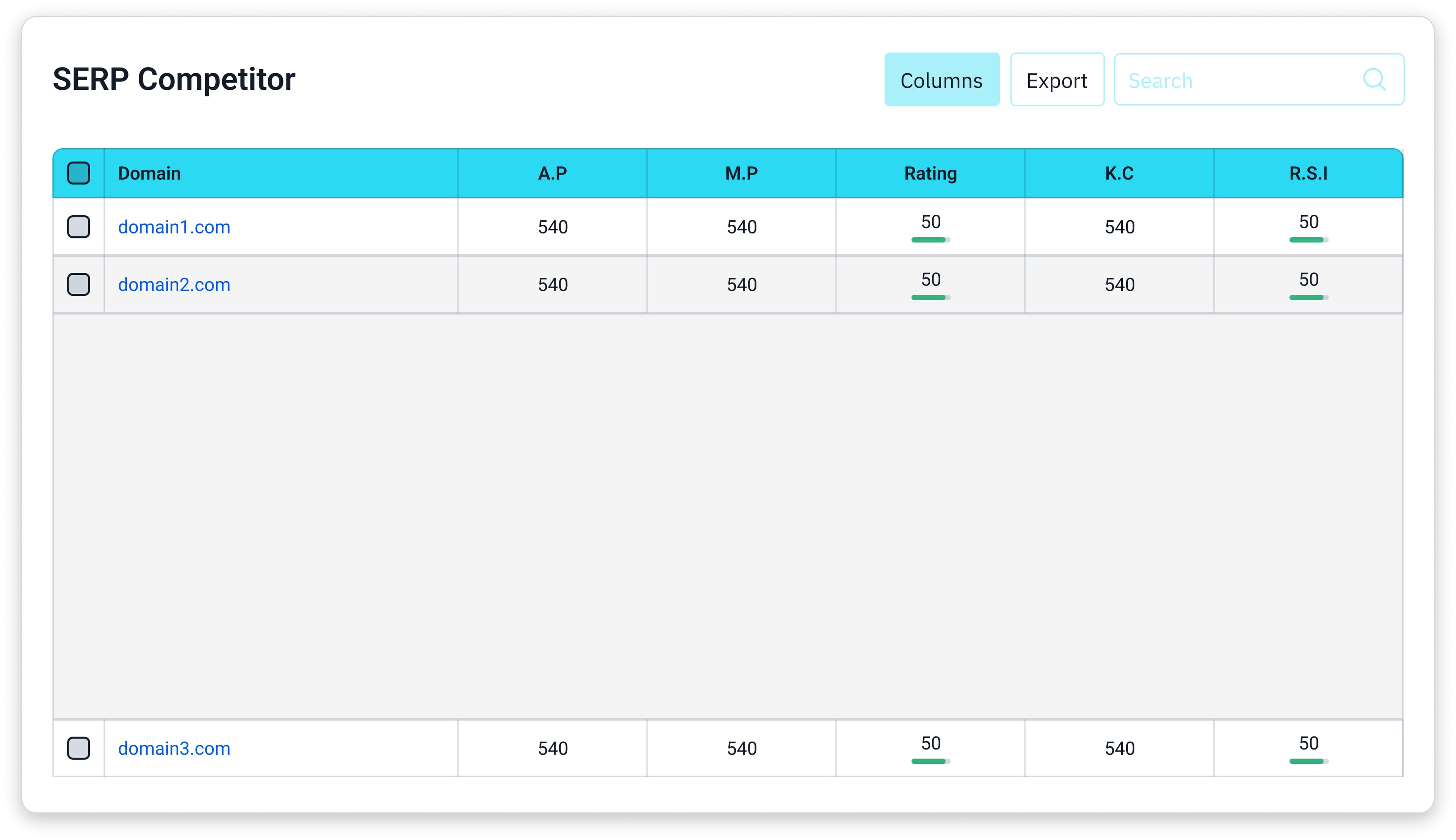This screenshot has height=840, width=1456.
Task: Focus the Search input field
Action: pyautogui.click(x=1235, y=80)
